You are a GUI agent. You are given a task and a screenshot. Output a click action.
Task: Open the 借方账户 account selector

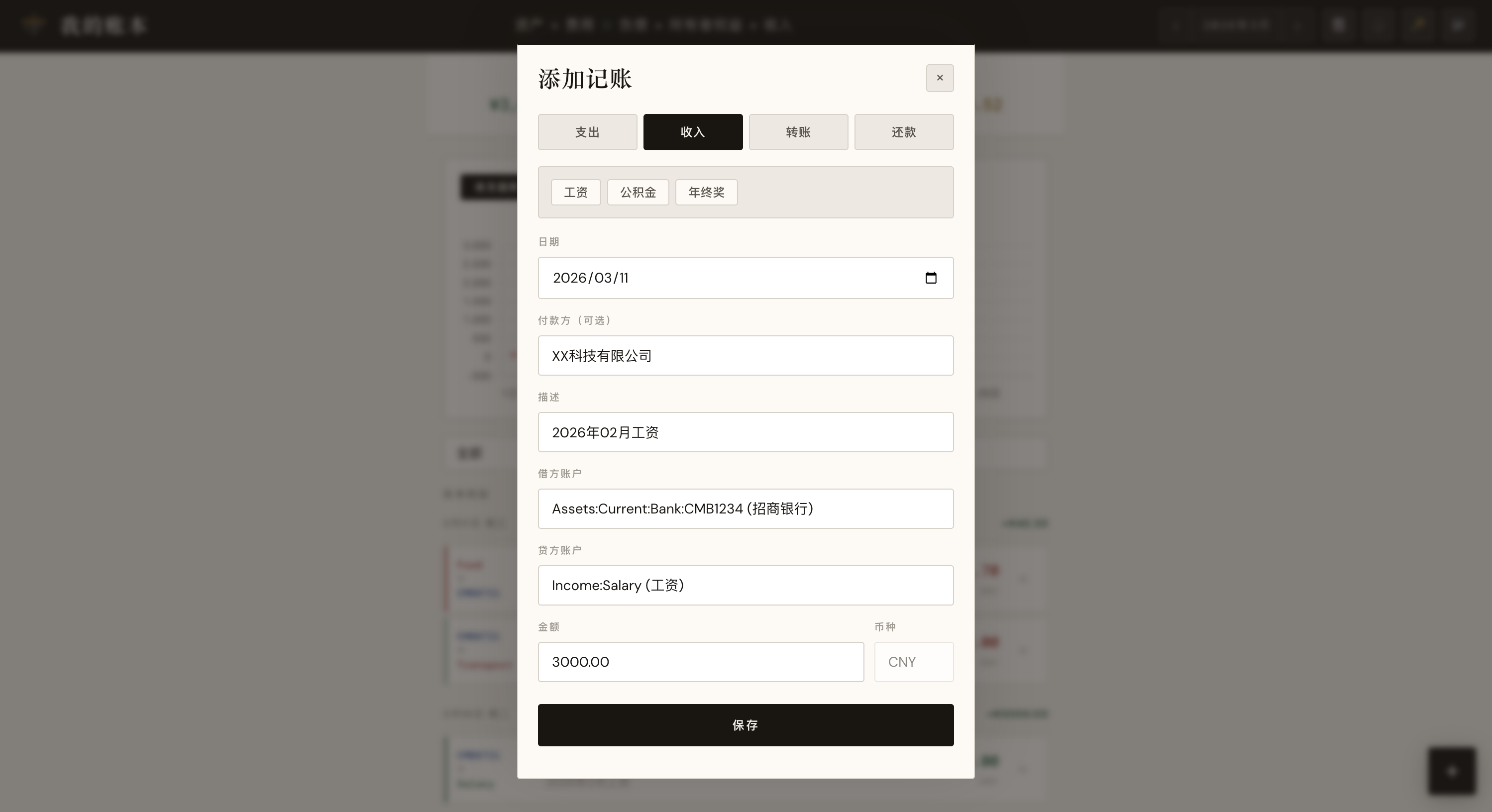[x=746, y=508]
